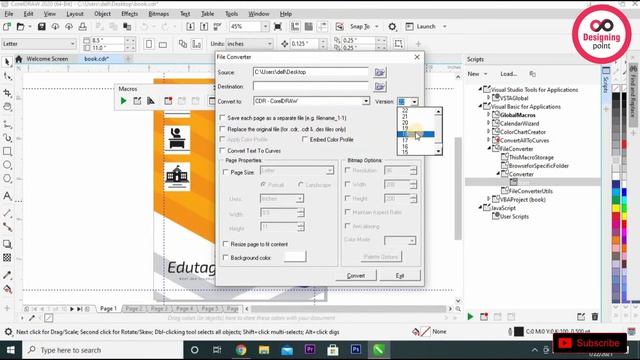
Task: Enable the Page Size checkbox
Action: 225,172
